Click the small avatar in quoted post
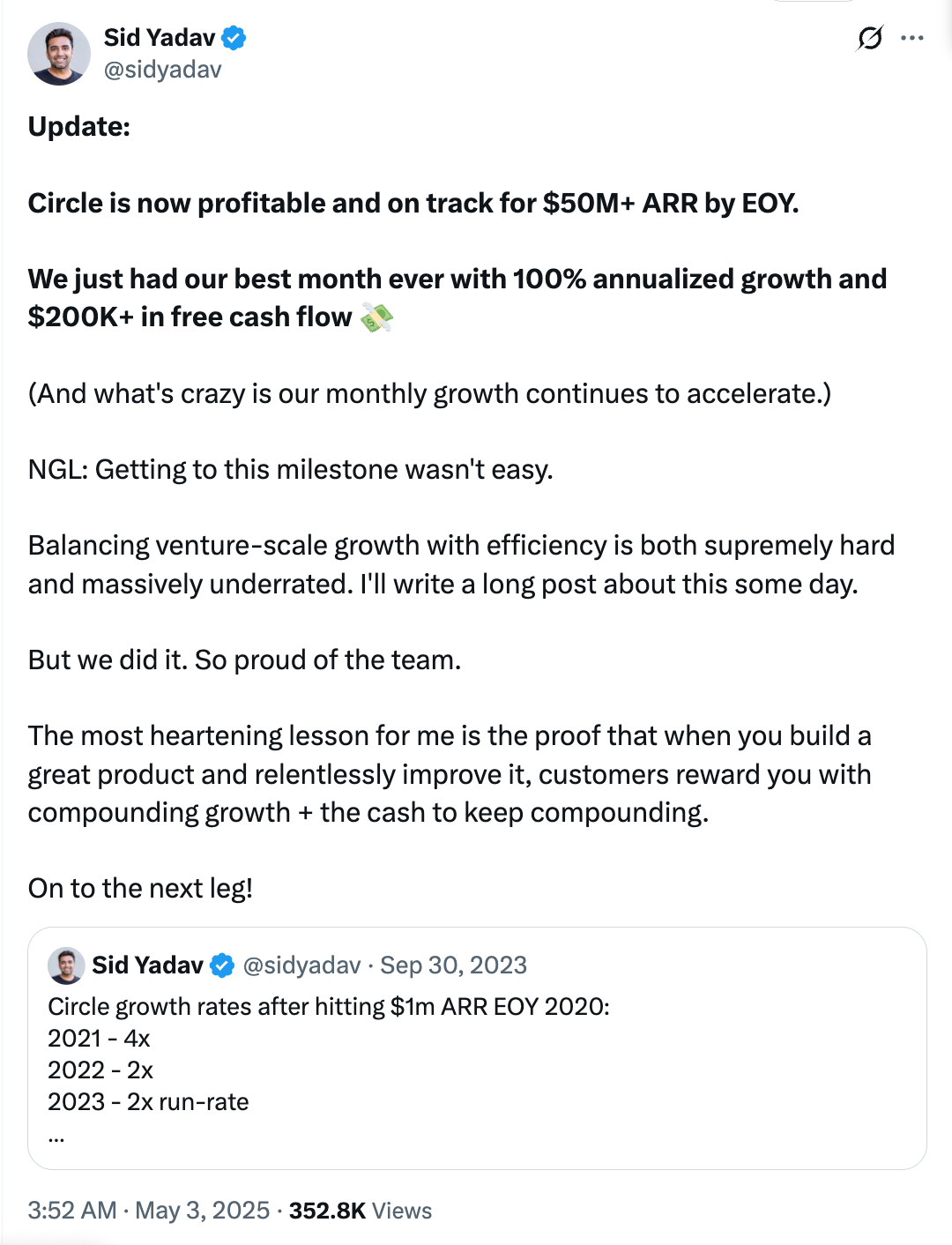952x1245 pixels. [66, 965]
